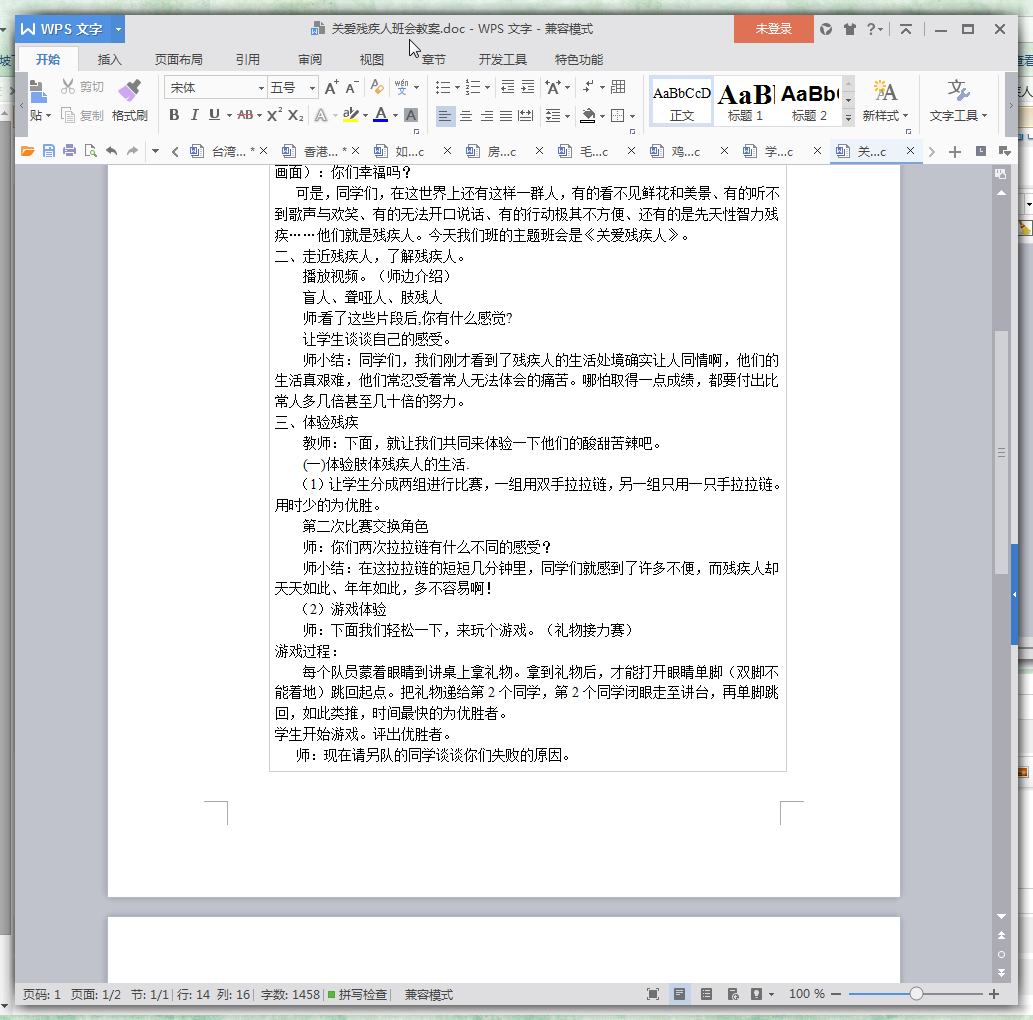Apply the 标题 2 style
The height and width of the screenshot is (1020, 1033).
point(810,101)
